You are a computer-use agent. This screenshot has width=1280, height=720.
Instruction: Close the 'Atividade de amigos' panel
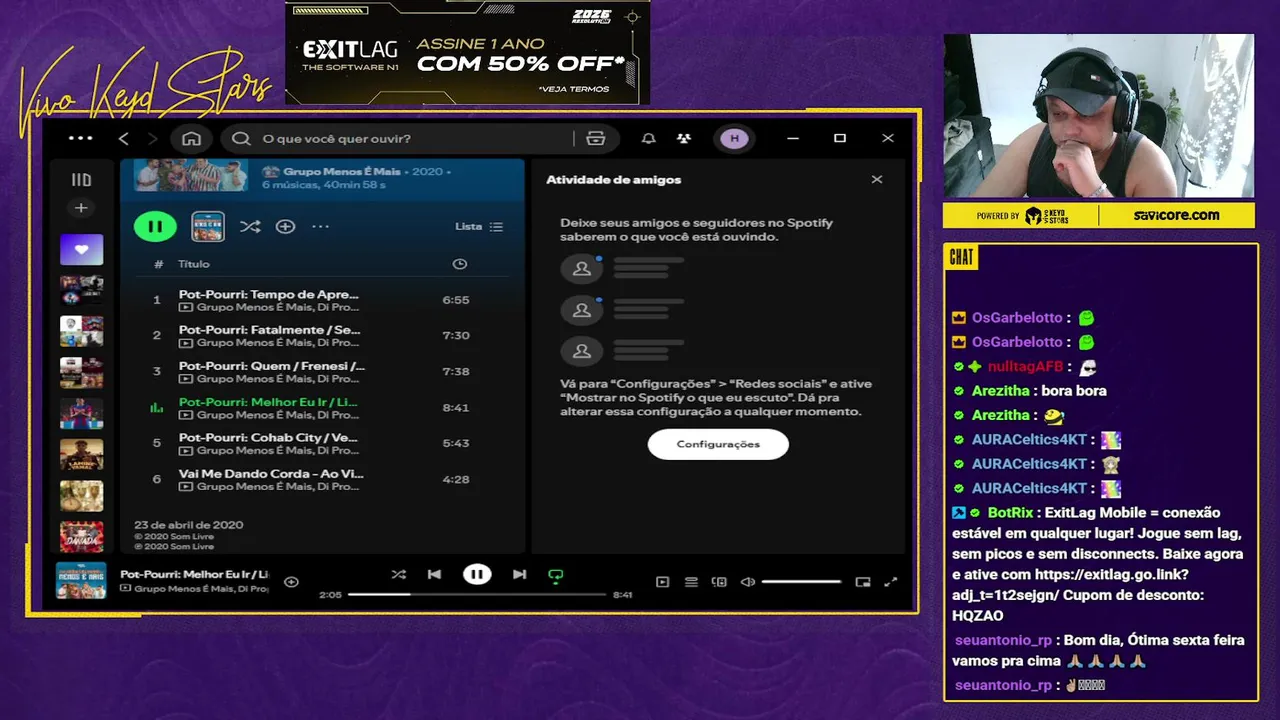877,179
